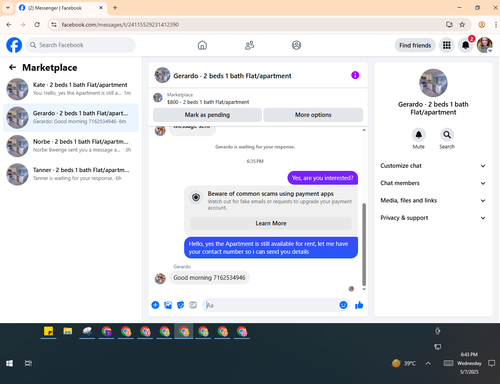Attach a photo file icon in composer
Viewport: 500px width, 384px height.
tap(168, 305)
